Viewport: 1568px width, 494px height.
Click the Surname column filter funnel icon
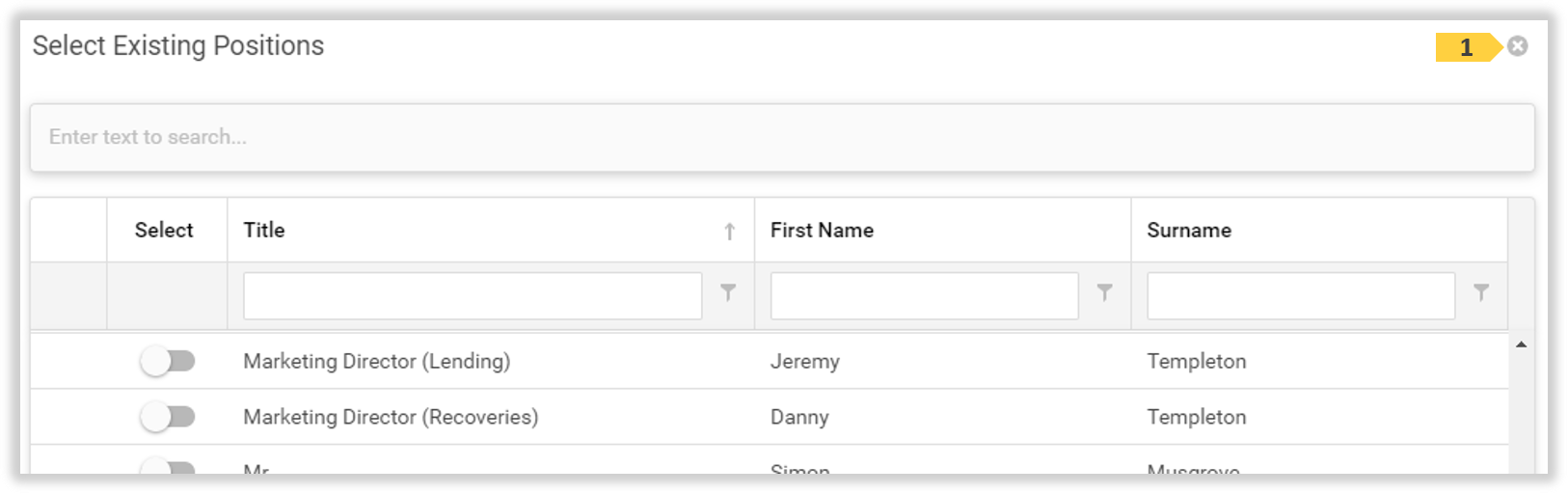tap(1481, 292)
